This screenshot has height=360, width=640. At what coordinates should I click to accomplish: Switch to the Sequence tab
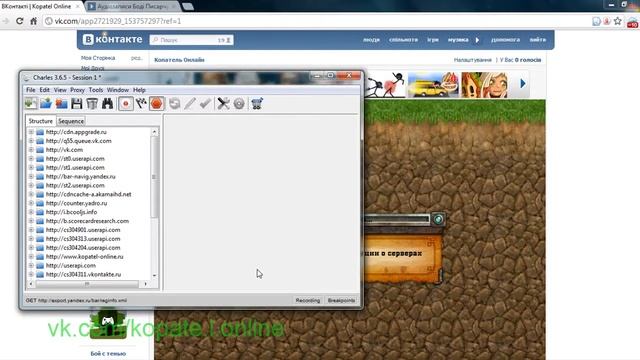pos(71,121)
